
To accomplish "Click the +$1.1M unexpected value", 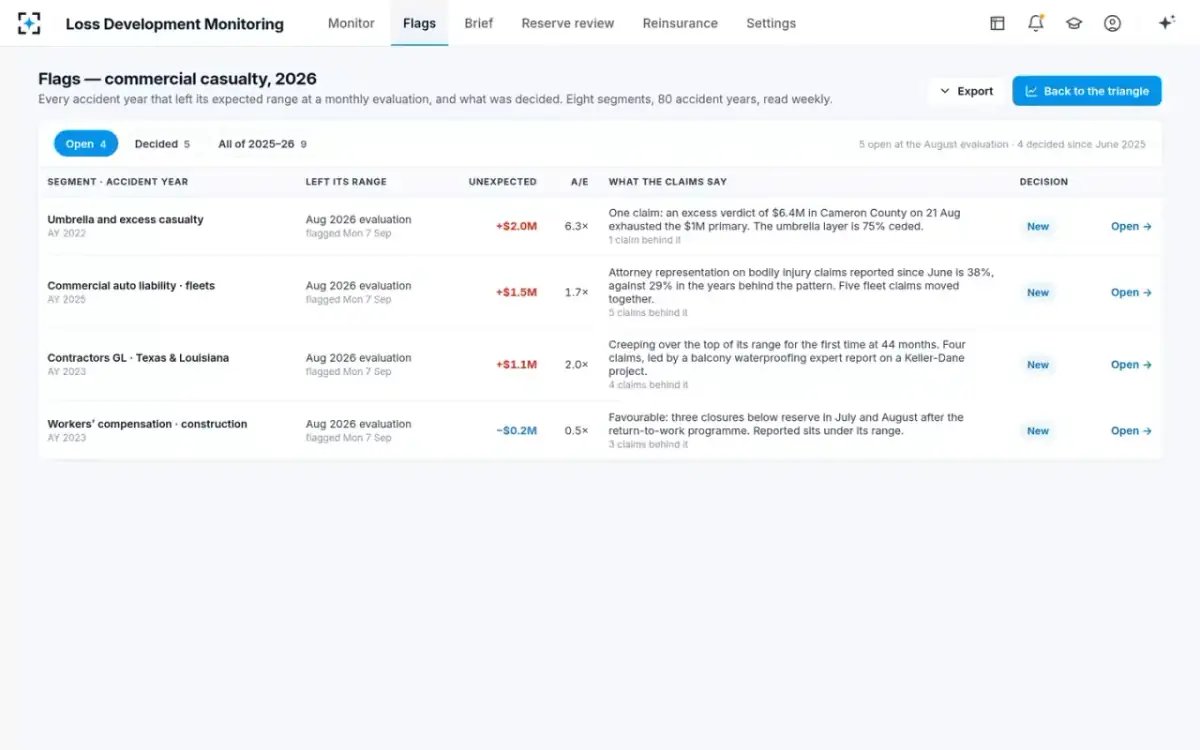I will click(516, 364).
